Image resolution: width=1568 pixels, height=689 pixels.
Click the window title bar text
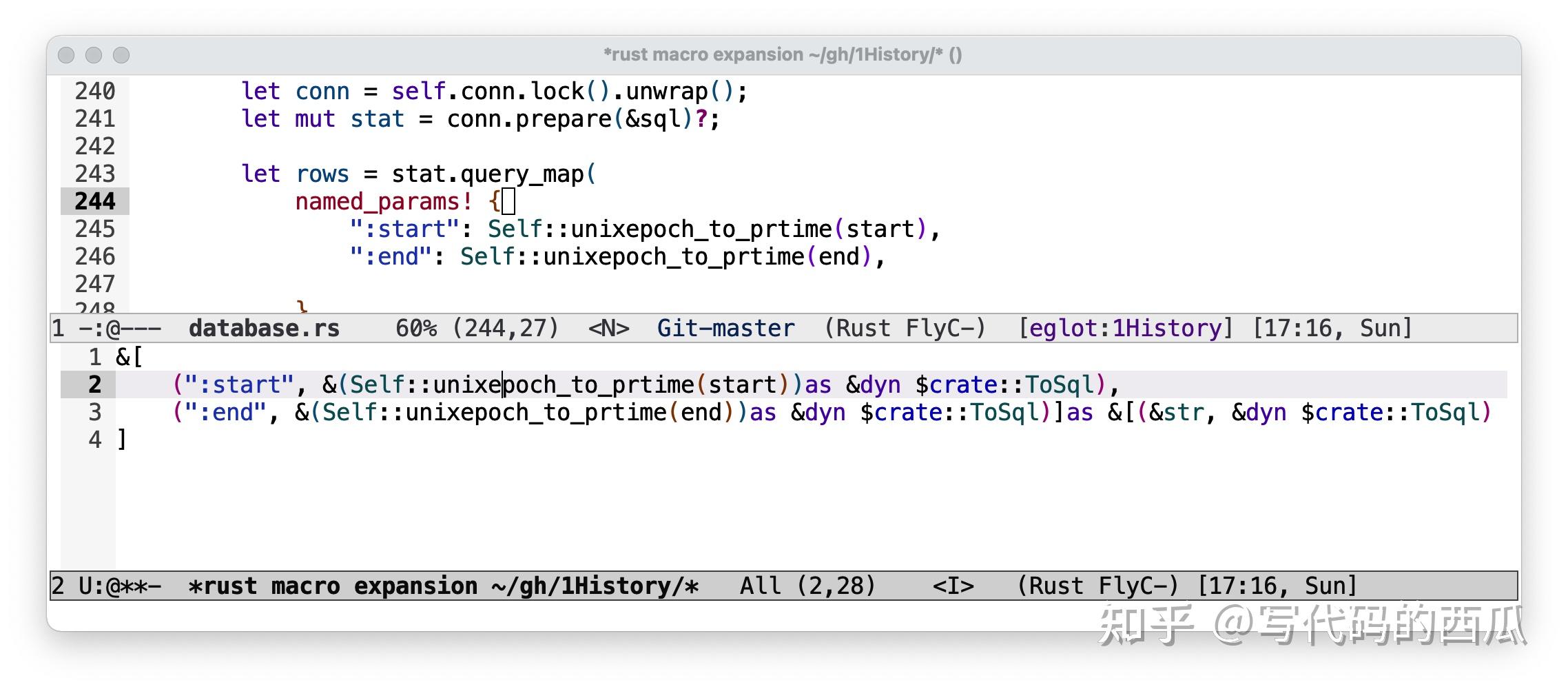(x=783, y=54)
